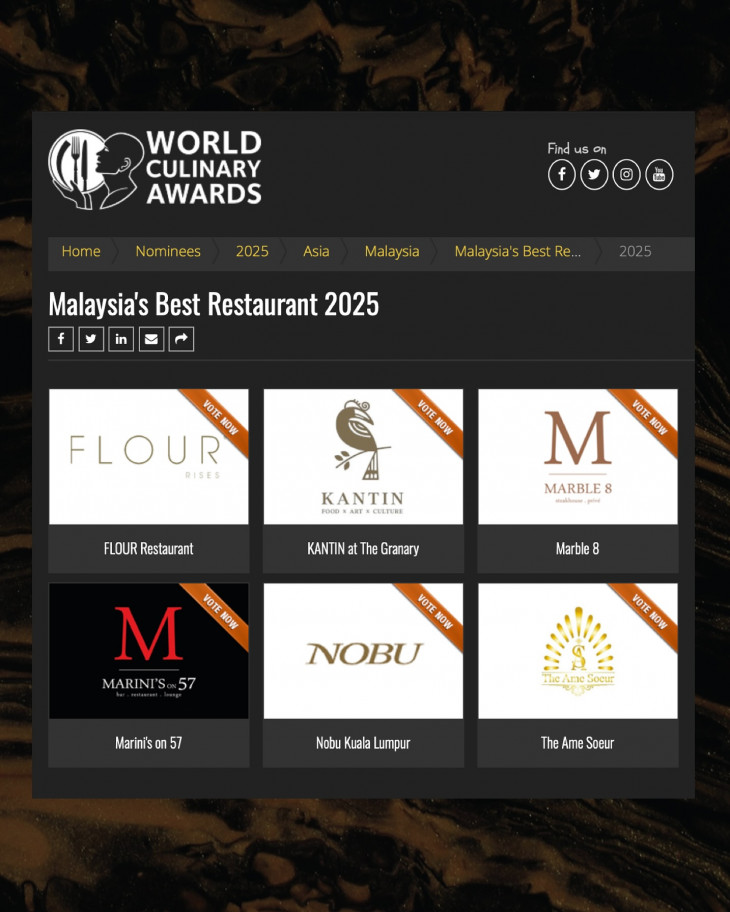This screenshot has width=730, height=912.
Task: Open the Marble 8 name link
Action: (x=577, y=548)
